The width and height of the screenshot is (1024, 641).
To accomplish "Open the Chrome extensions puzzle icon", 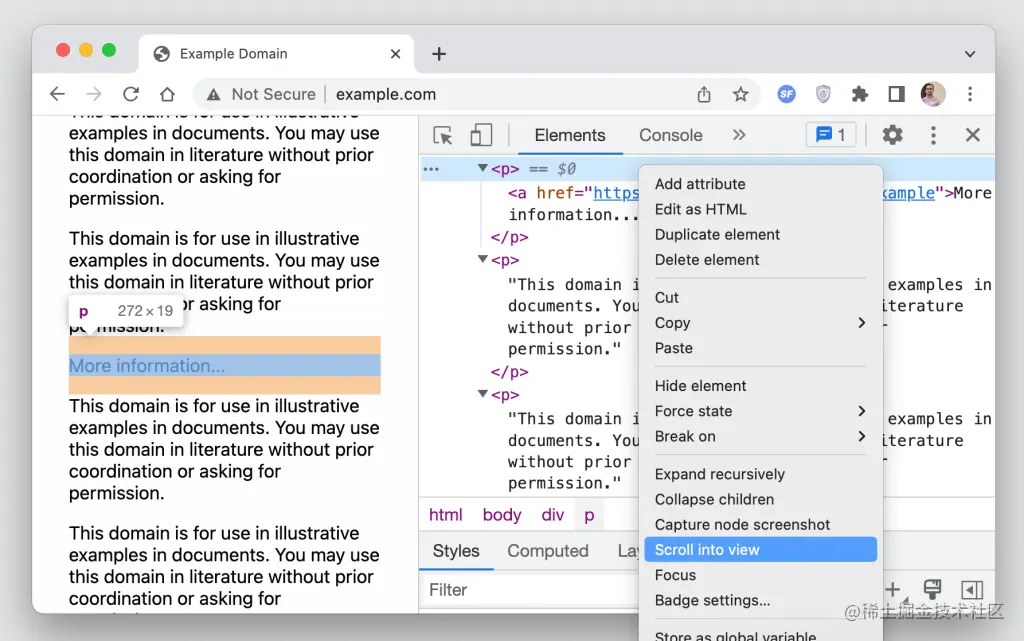I will point(859,94).
